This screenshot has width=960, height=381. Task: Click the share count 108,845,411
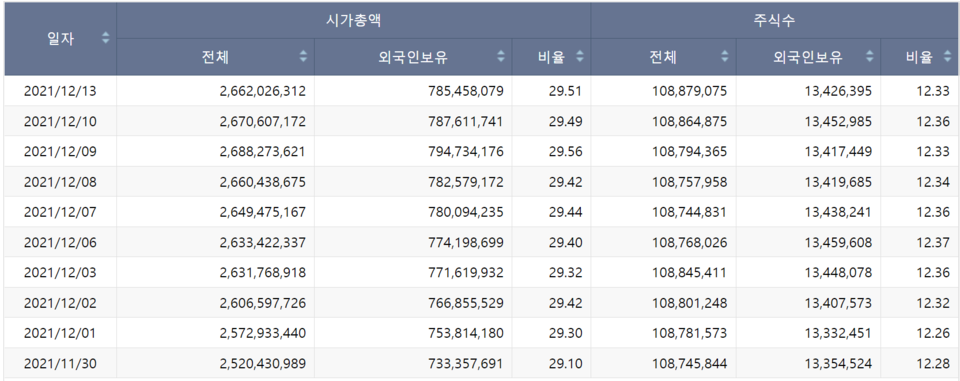689,273
